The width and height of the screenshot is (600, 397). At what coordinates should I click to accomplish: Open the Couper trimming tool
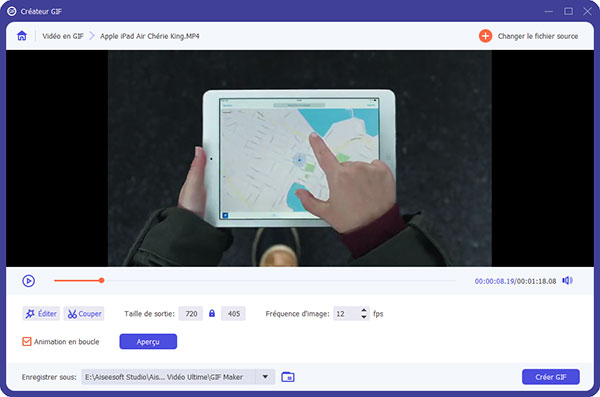84,314
